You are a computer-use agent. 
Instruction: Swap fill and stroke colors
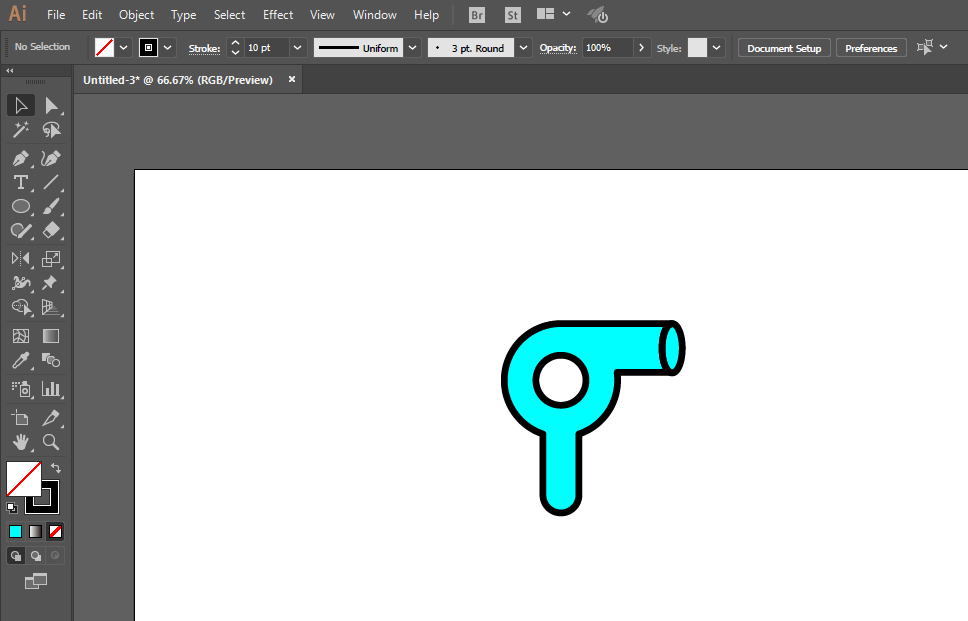56,468
